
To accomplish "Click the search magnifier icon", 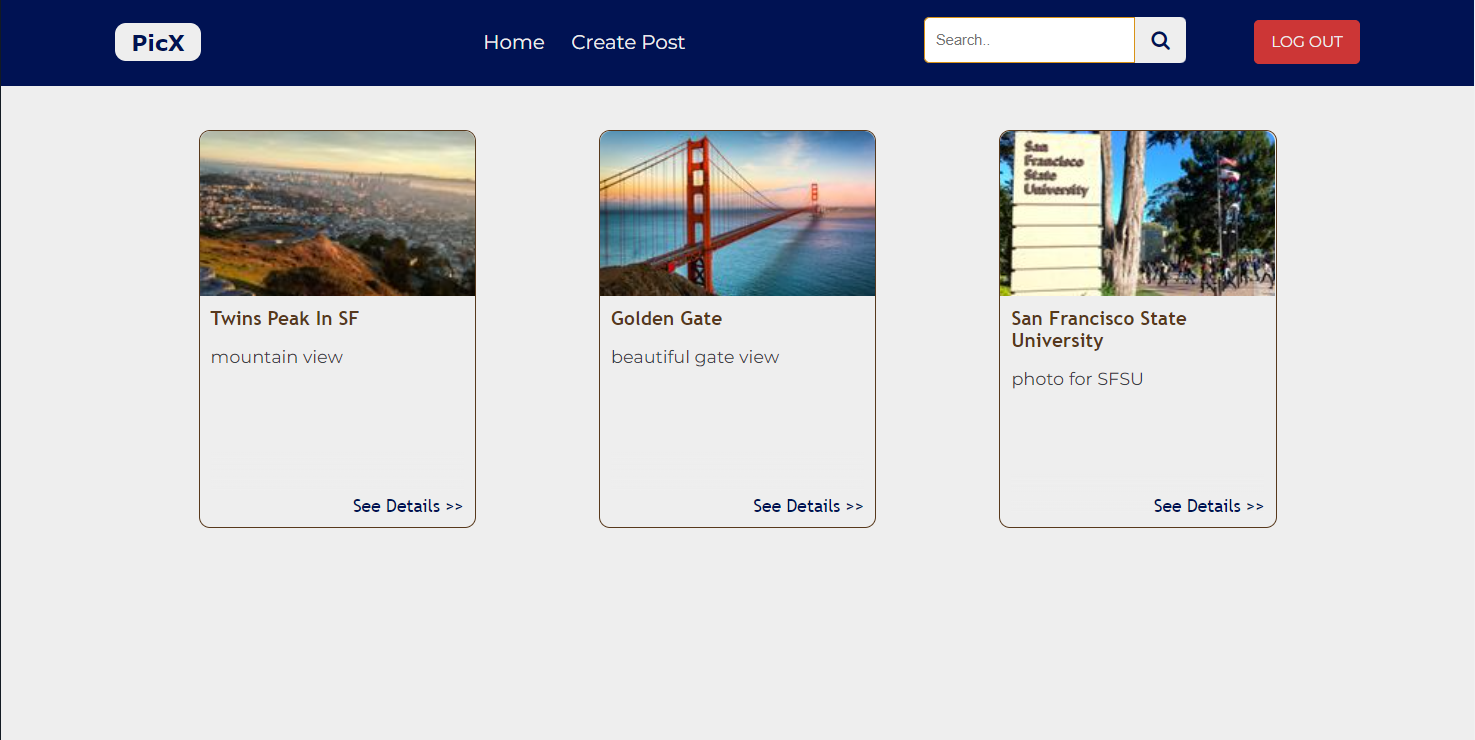I will 1159,40.
